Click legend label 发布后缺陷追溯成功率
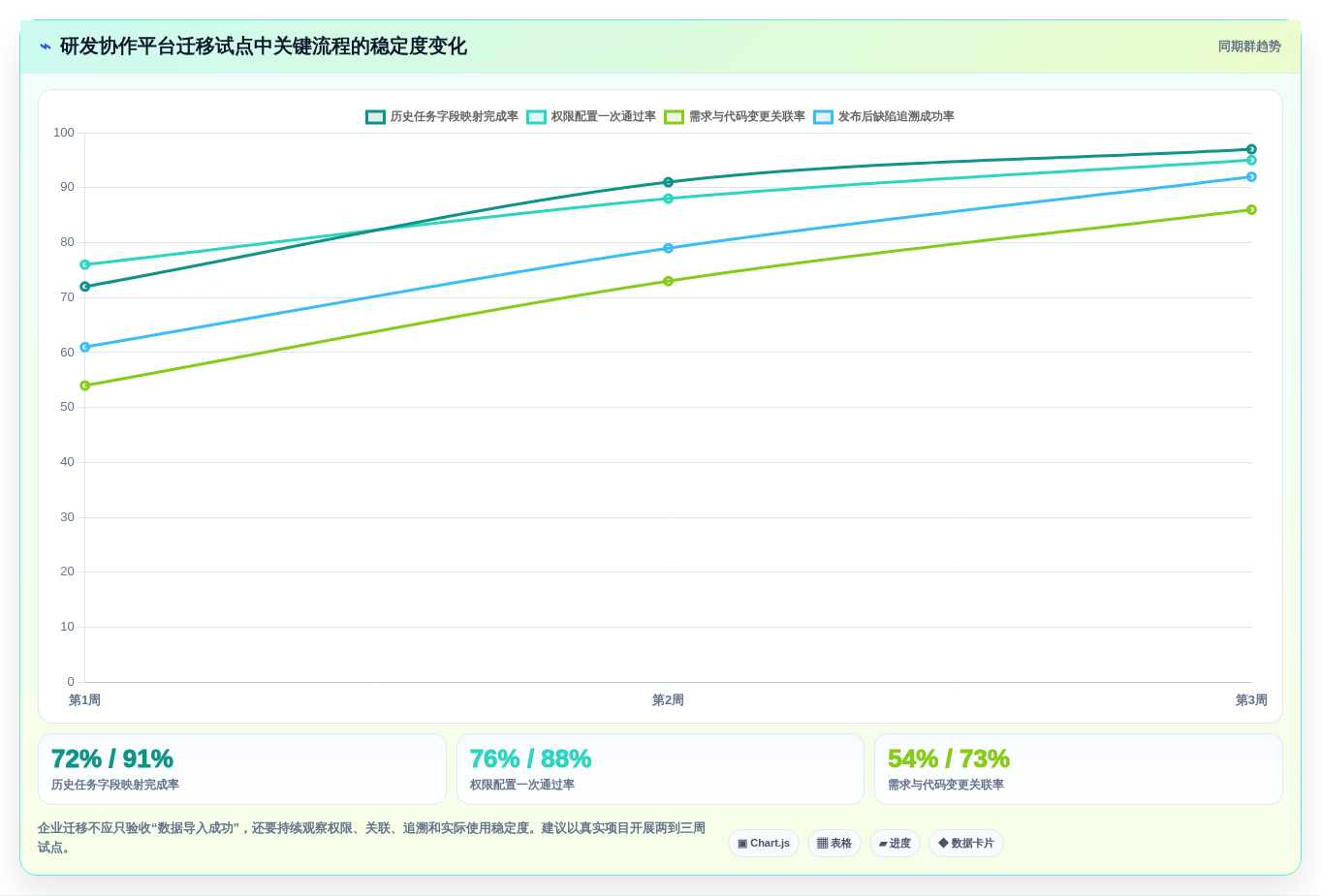Viewport: 1321px width, 896px height. coord(896,117)
